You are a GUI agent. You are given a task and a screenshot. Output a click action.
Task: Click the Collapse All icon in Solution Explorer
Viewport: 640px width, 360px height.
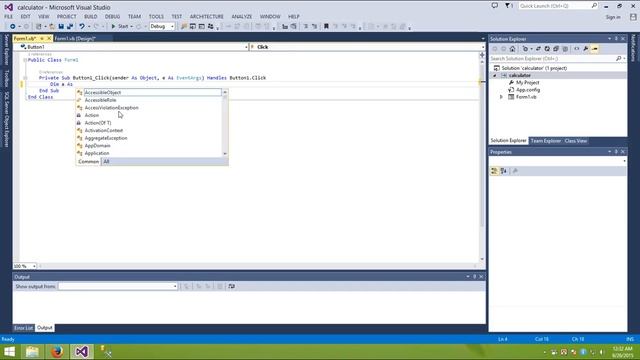[x=556, y=49]
